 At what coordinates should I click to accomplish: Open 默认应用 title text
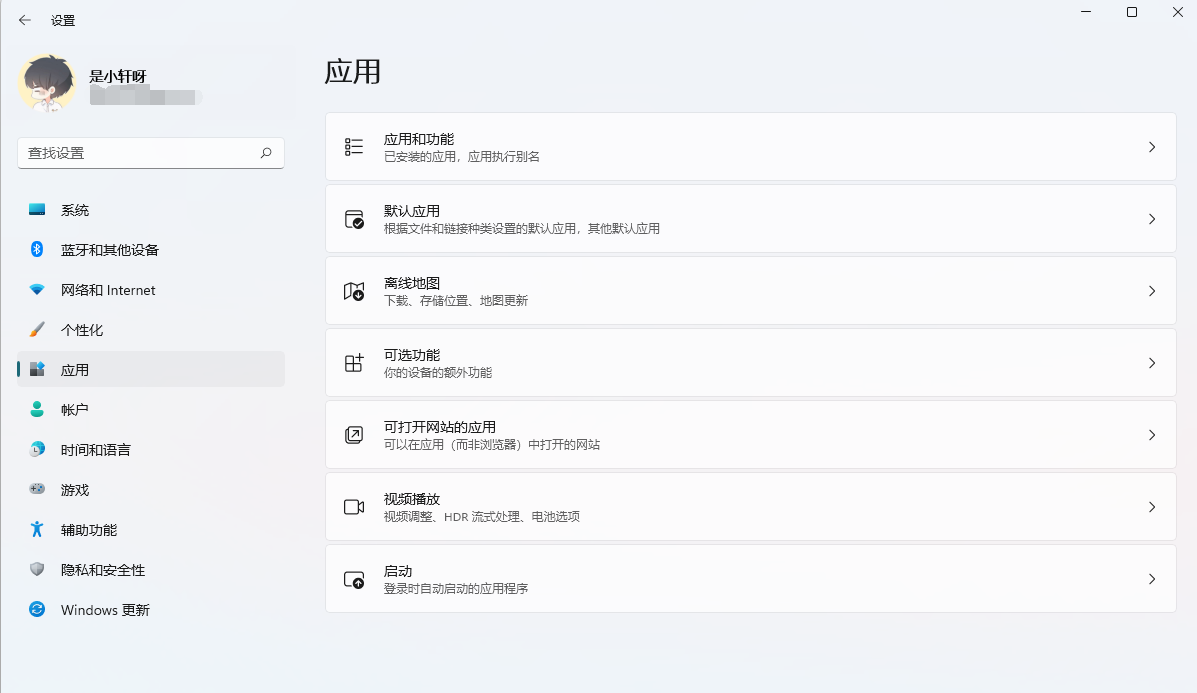pyautogui.click(x=411, y=211)
